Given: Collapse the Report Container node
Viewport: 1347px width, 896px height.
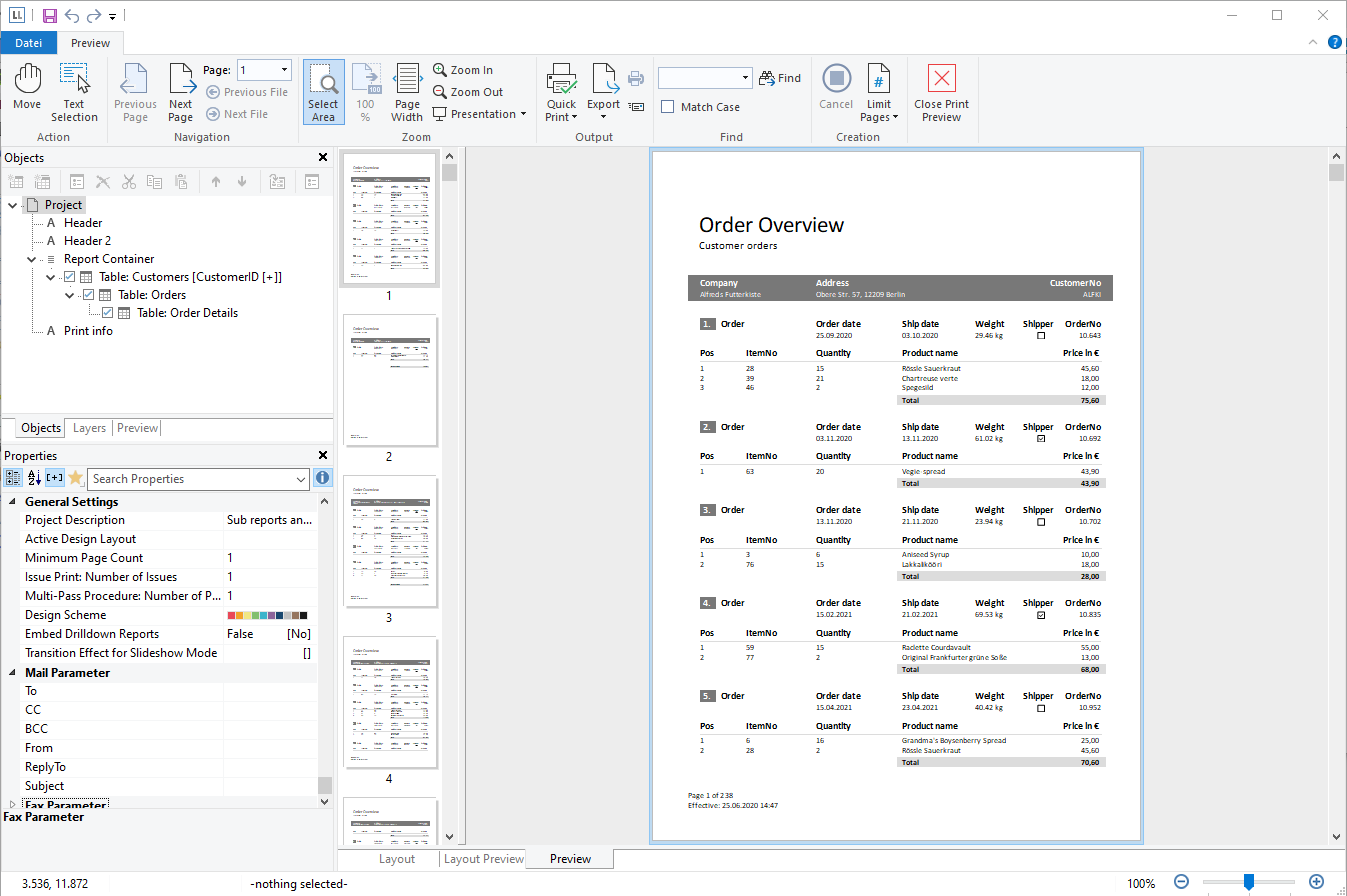Looking at the screenshot, I should (x=31, y=259).
